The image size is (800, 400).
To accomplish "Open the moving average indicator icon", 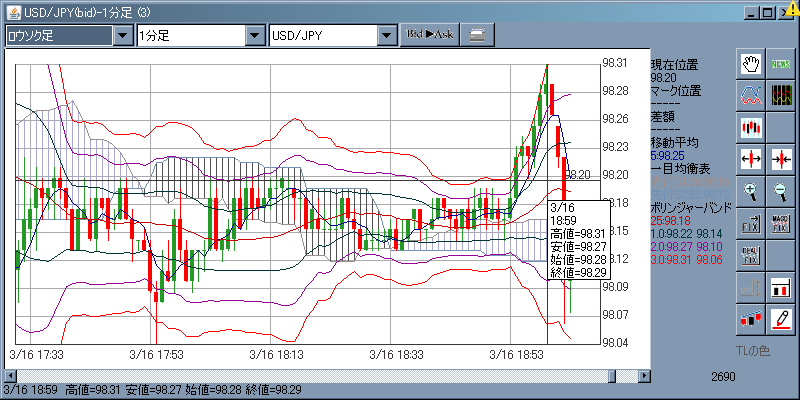I will click(x=751, y=96).
